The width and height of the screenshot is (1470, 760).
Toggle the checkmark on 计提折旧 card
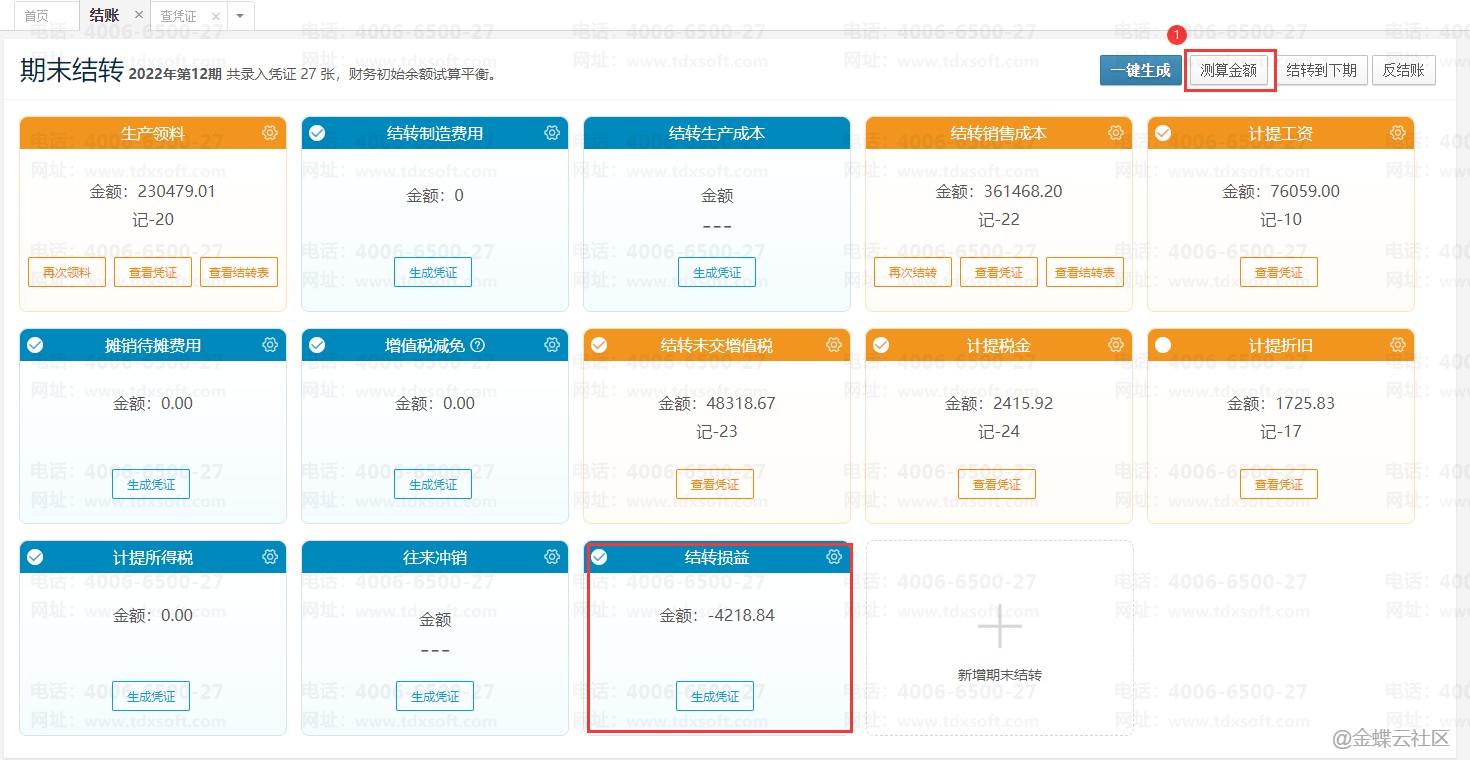pyautogui.click(x=1163, y=345)
